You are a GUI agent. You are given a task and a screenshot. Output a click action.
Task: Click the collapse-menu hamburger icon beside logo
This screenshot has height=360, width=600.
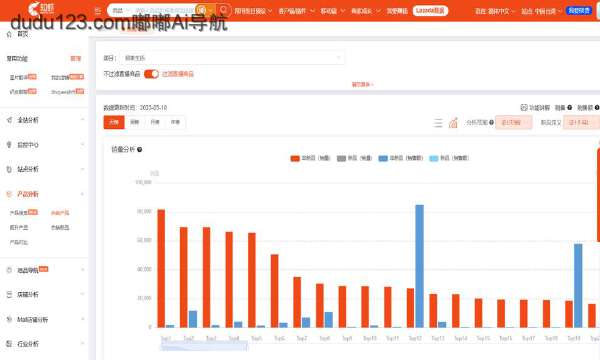click(x=98, y=11)
